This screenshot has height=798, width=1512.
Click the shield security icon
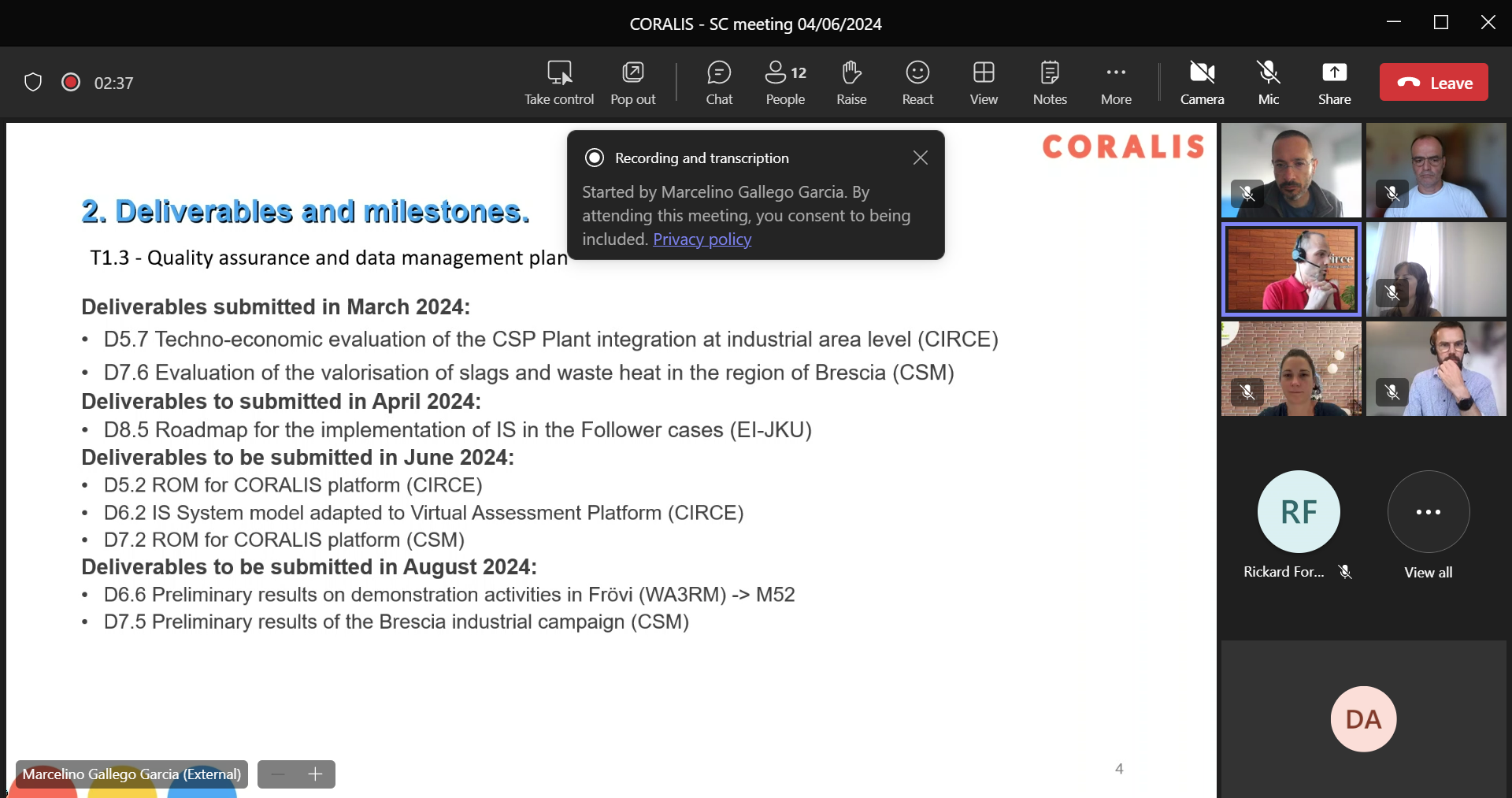[33, 82]
